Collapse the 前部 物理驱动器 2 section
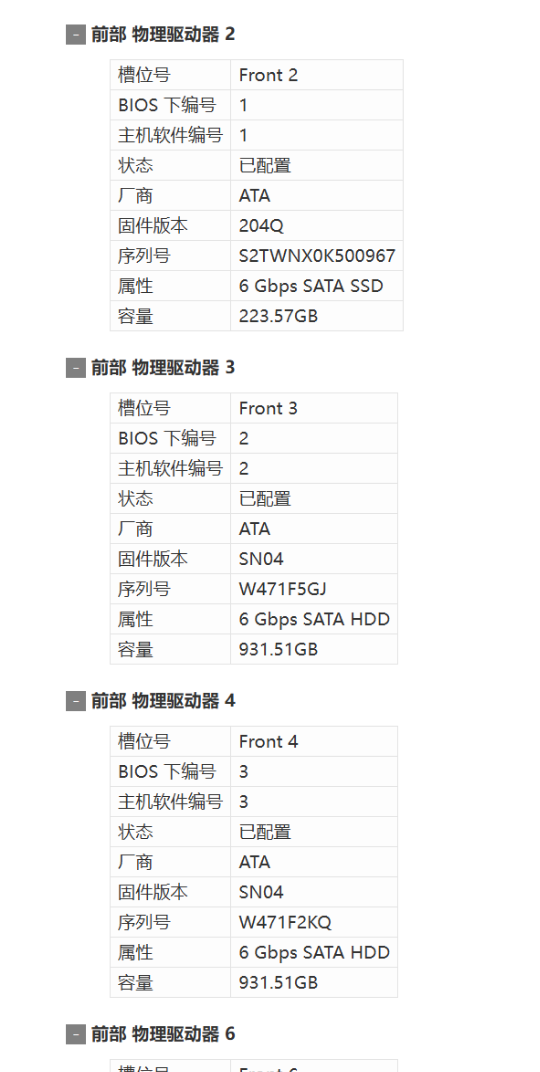Image resolution: width=540 pixels, height=1072 pixels. tap(75, 34)
